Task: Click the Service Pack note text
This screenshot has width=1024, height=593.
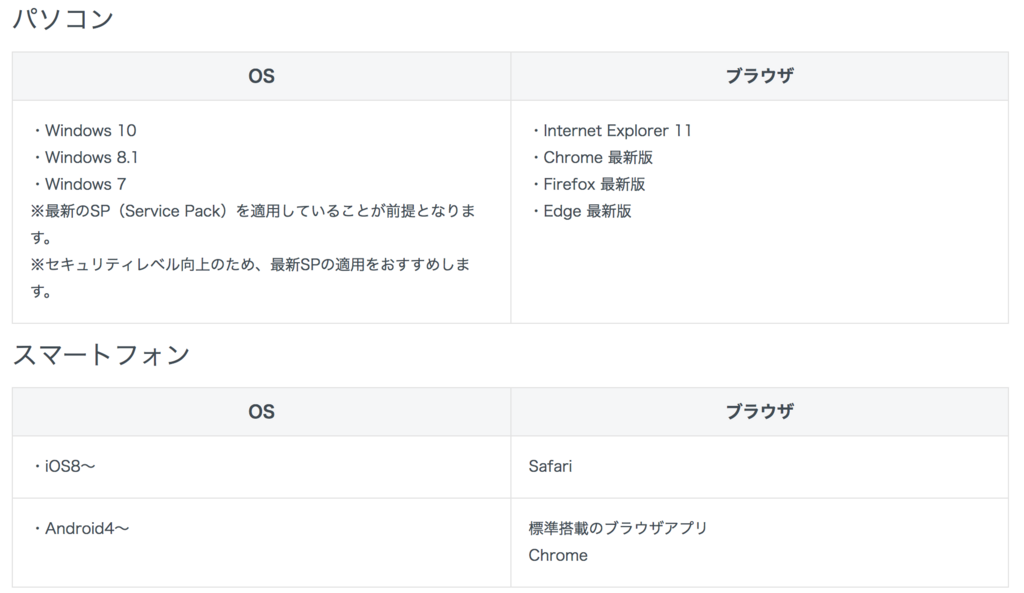Action: tap(253, 224)
